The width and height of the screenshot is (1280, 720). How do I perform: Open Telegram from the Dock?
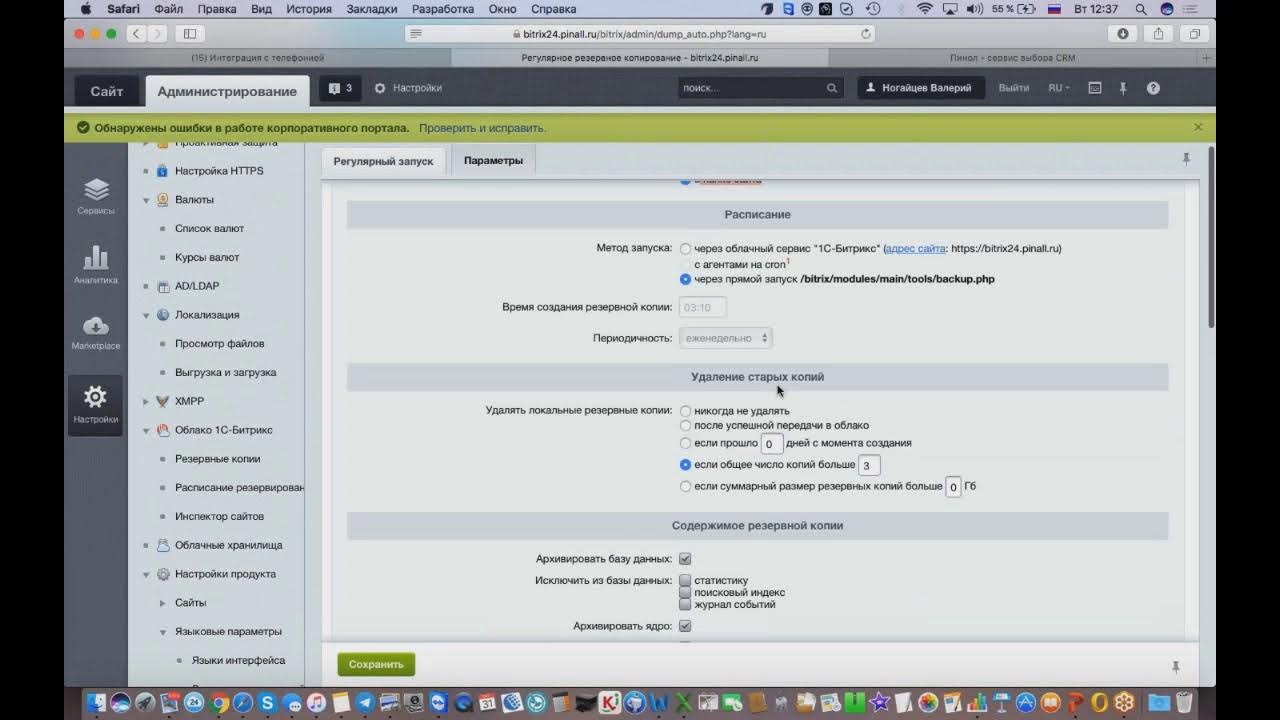(x=365, y=702)
